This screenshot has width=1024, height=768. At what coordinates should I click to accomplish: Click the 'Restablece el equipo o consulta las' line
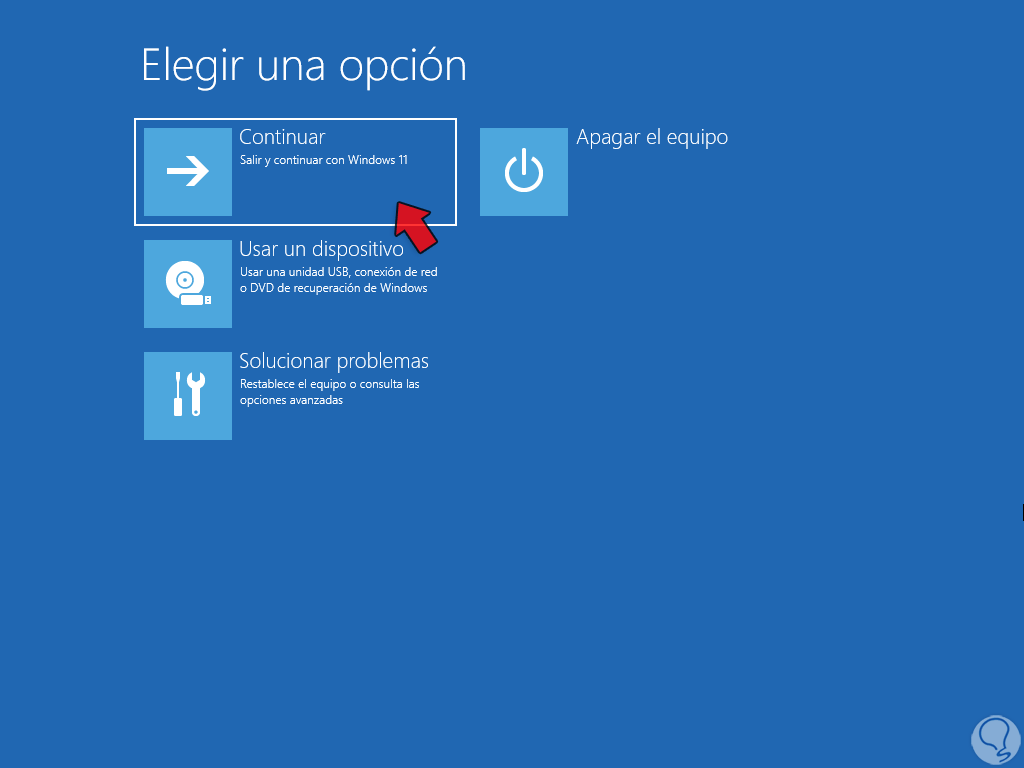(329, 384)
